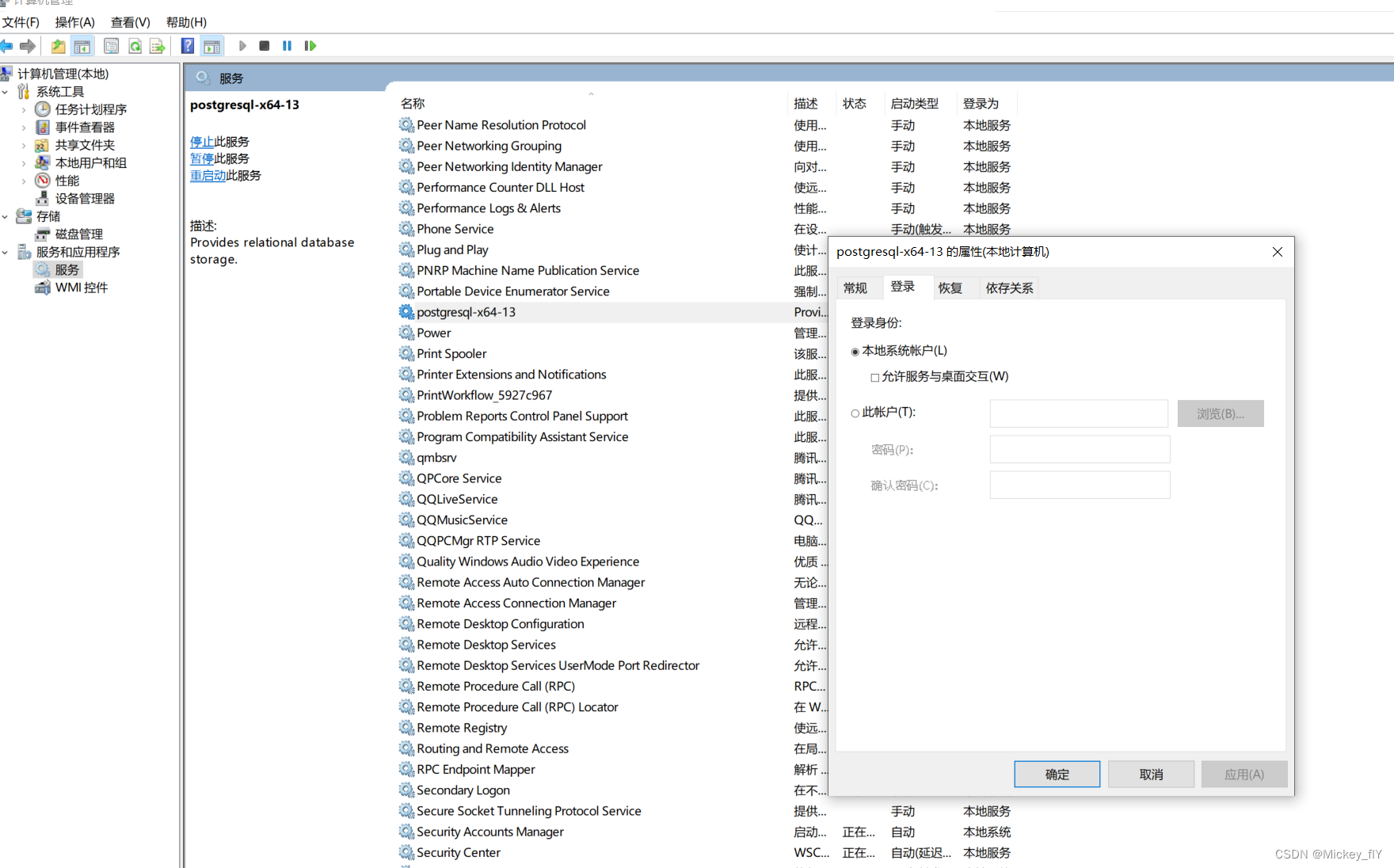The image size is (1394, 868).
Task: Click the Properties toolbar icon
Action: tap(112, 46)
